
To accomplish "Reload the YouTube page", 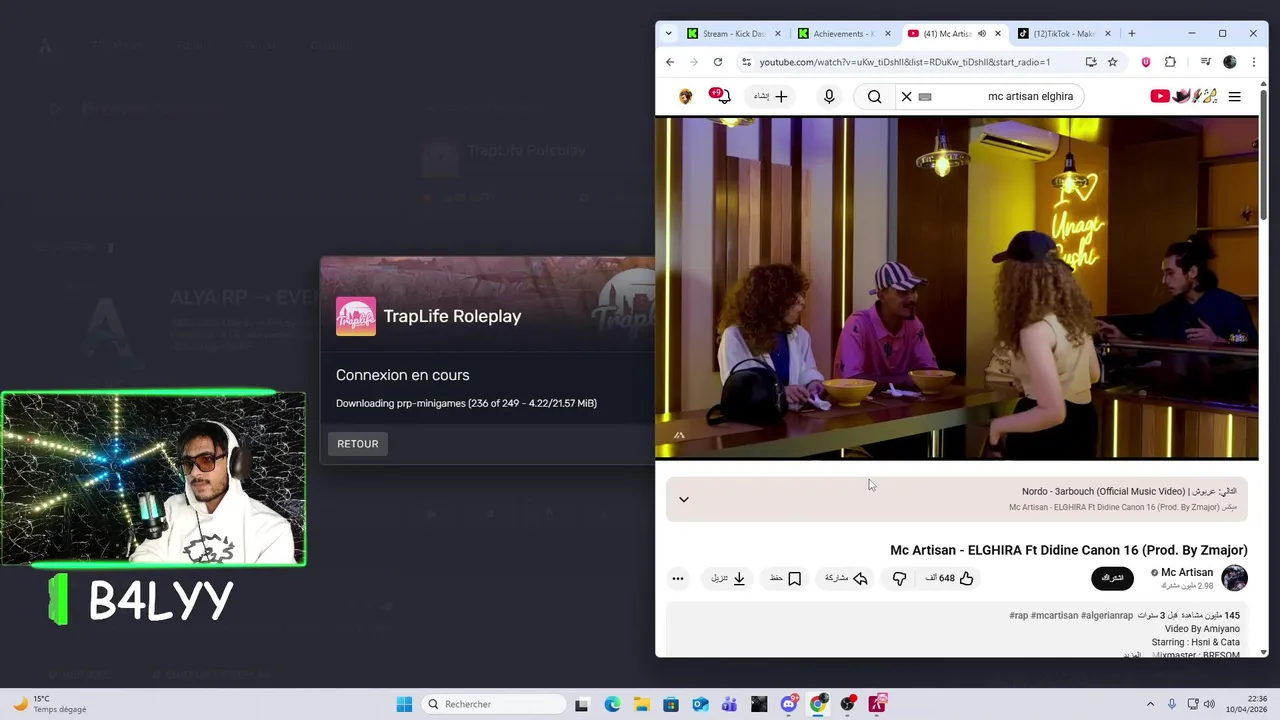I will [718, 62].
